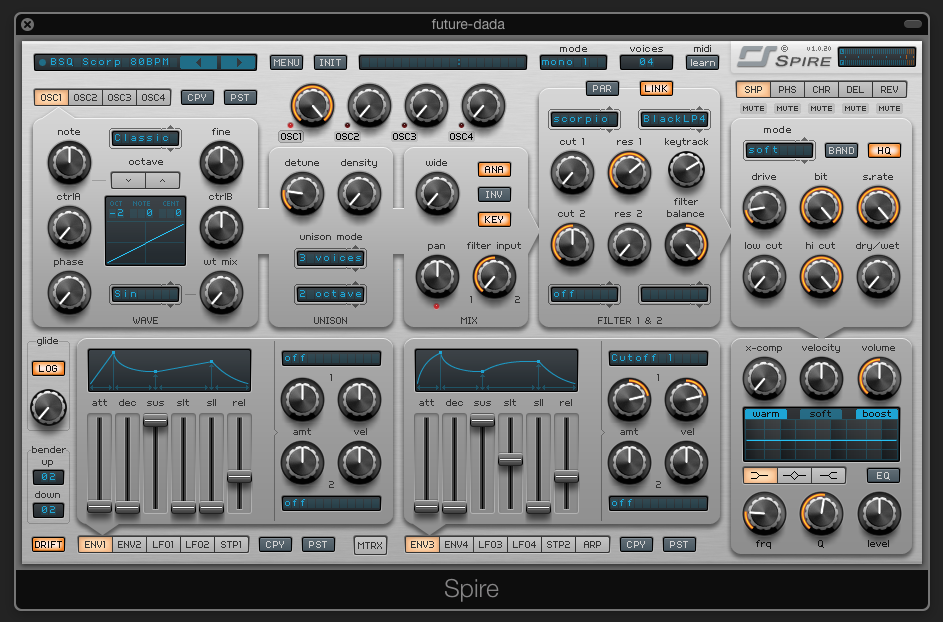Image resolution: width=943 pixels, height=622 pixels.
Task: Click the detune knob
Action: click(x=303, y=194)
